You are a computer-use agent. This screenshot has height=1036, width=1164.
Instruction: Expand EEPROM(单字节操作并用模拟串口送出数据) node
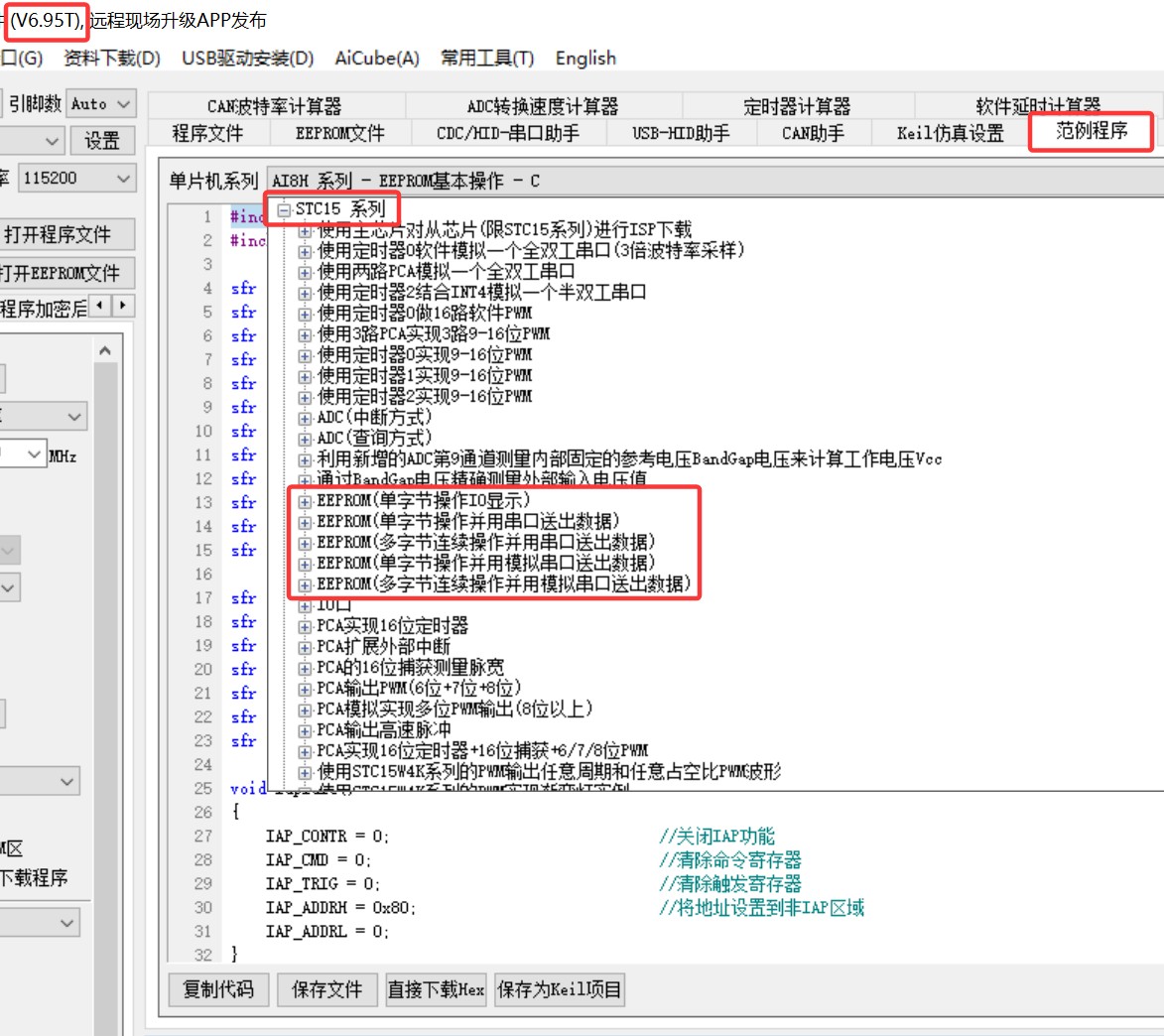click(305, 564)
